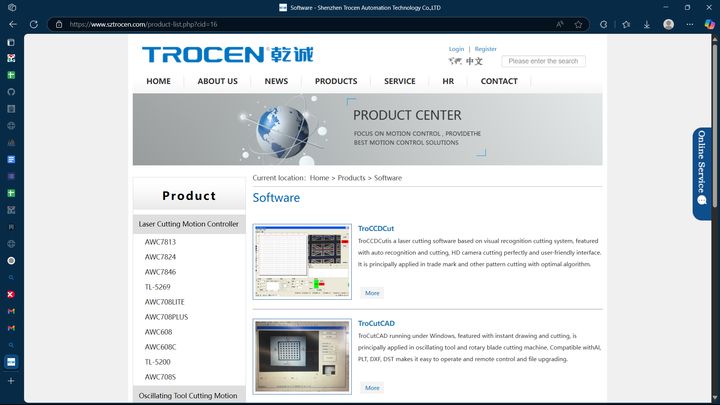720x405 pixels.
Task: Open the Online Service chat widget
Action: pos(702,174)
